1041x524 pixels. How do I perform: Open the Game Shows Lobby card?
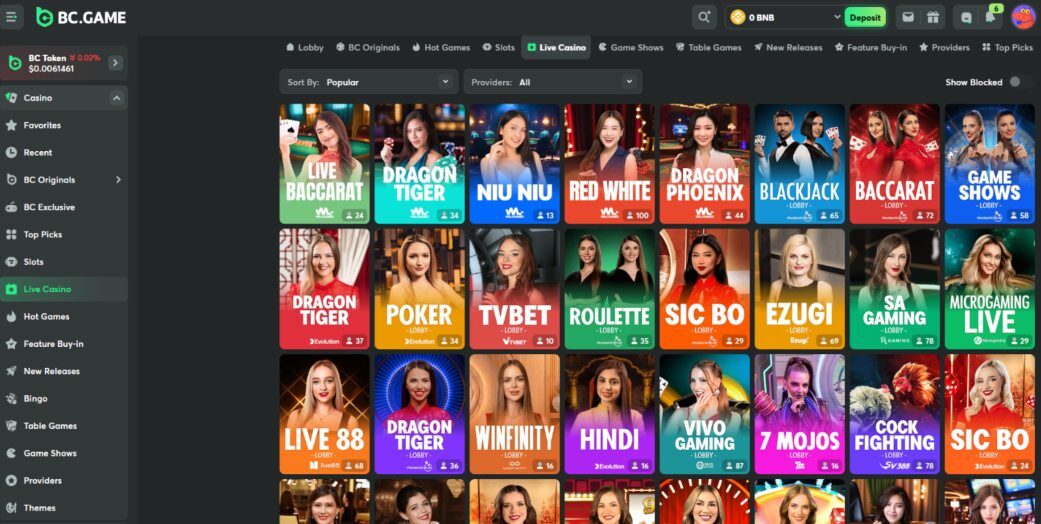point(989,163)
